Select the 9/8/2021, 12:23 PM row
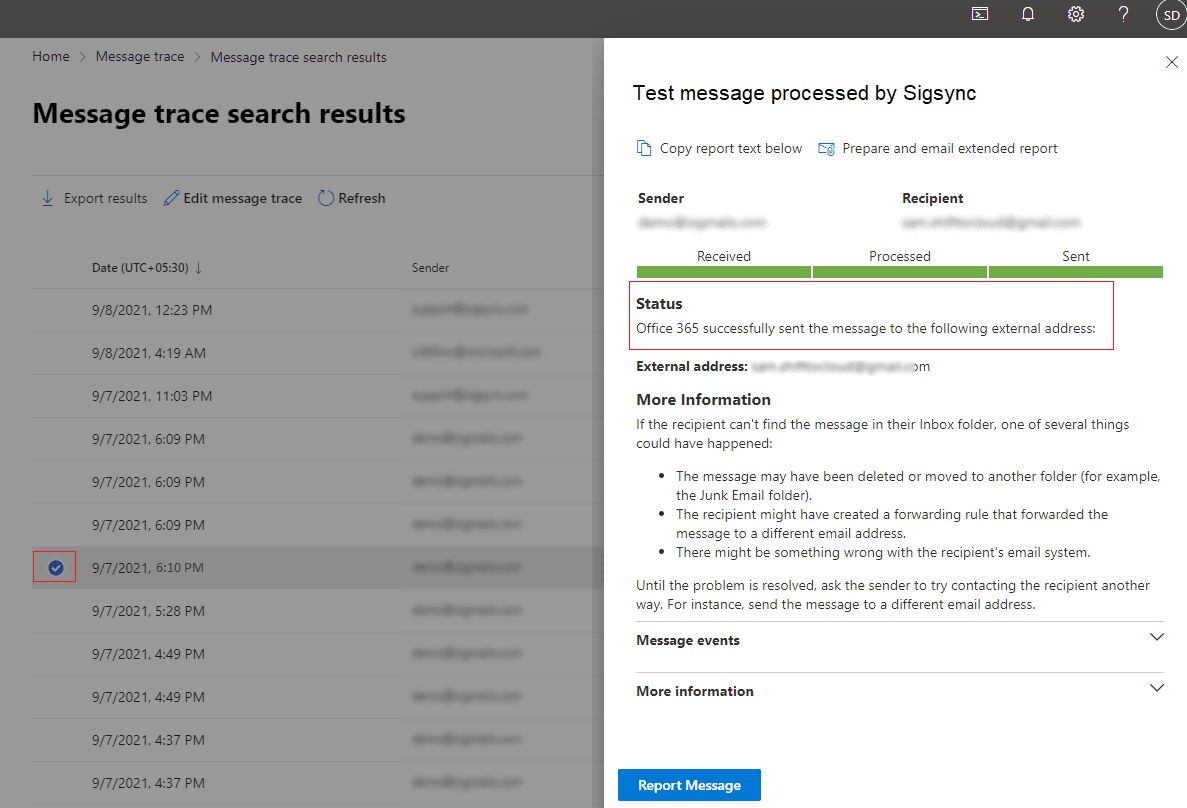 click(152, 310)
